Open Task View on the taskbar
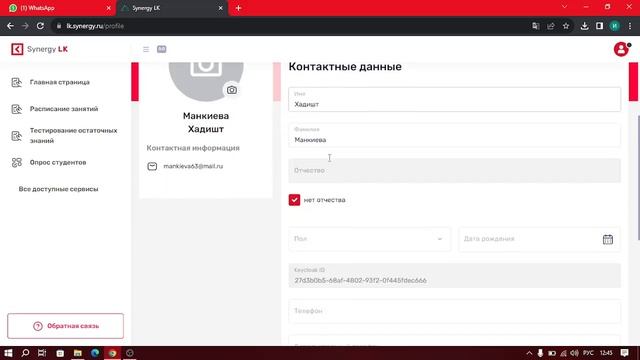Screen dimensions: 640x360 pyautogui.click(x=42, y=353)
